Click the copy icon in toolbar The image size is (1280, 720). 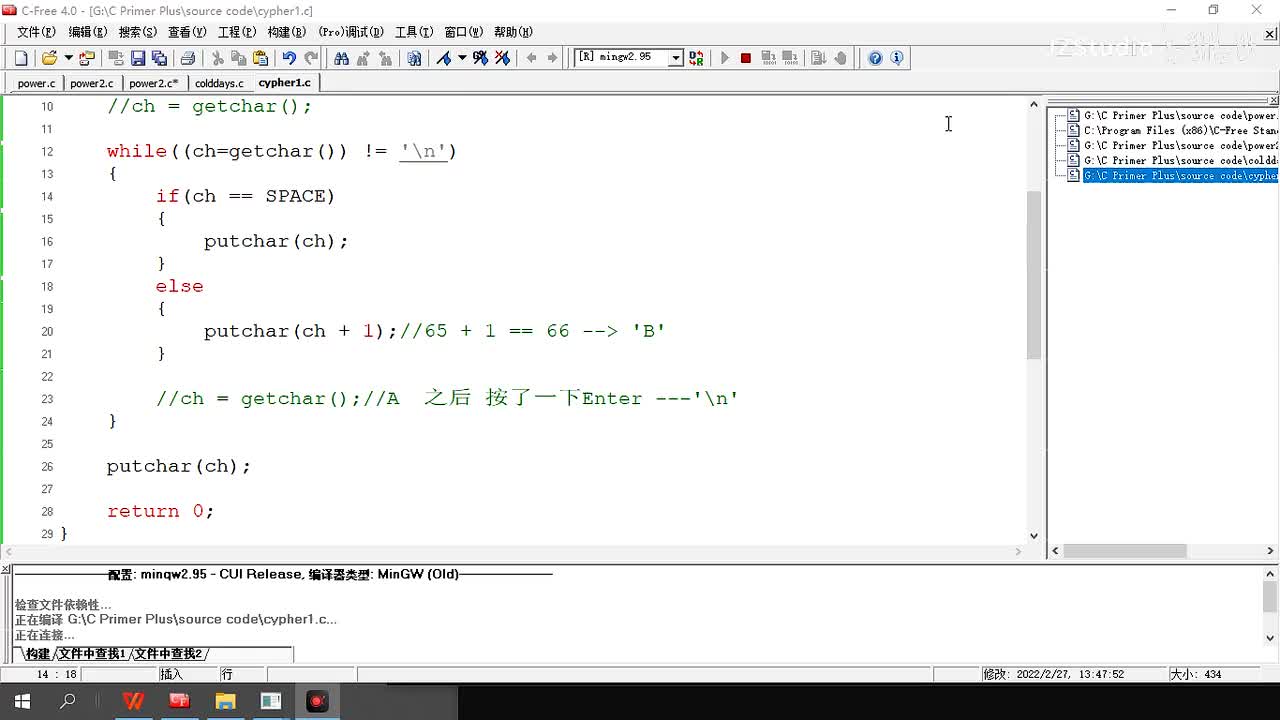238,58
